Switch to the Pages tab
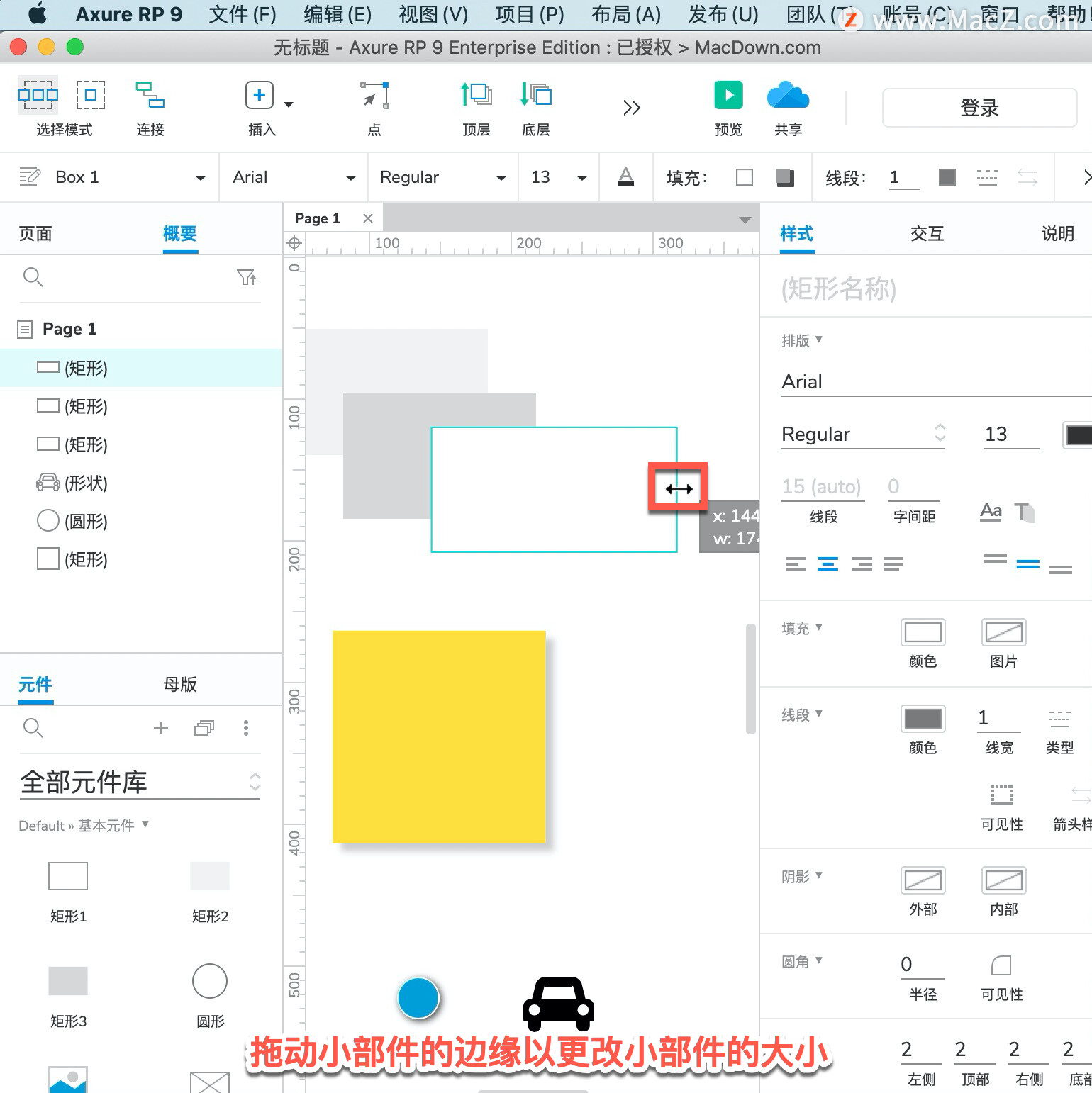Viewport: 1092px width, 1093px height. (35, 233)
